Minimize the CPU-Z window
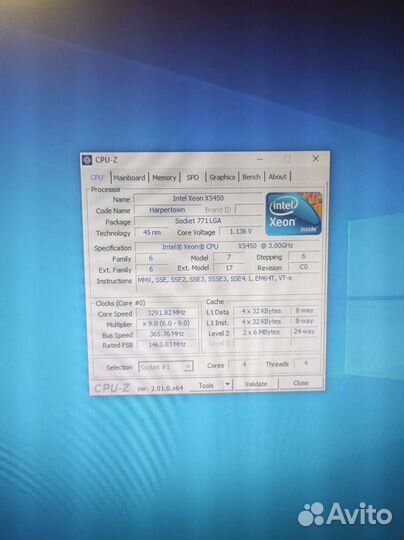Image resolution: width=404 pixels, height=540 pixels. click(x=260, y=159)
